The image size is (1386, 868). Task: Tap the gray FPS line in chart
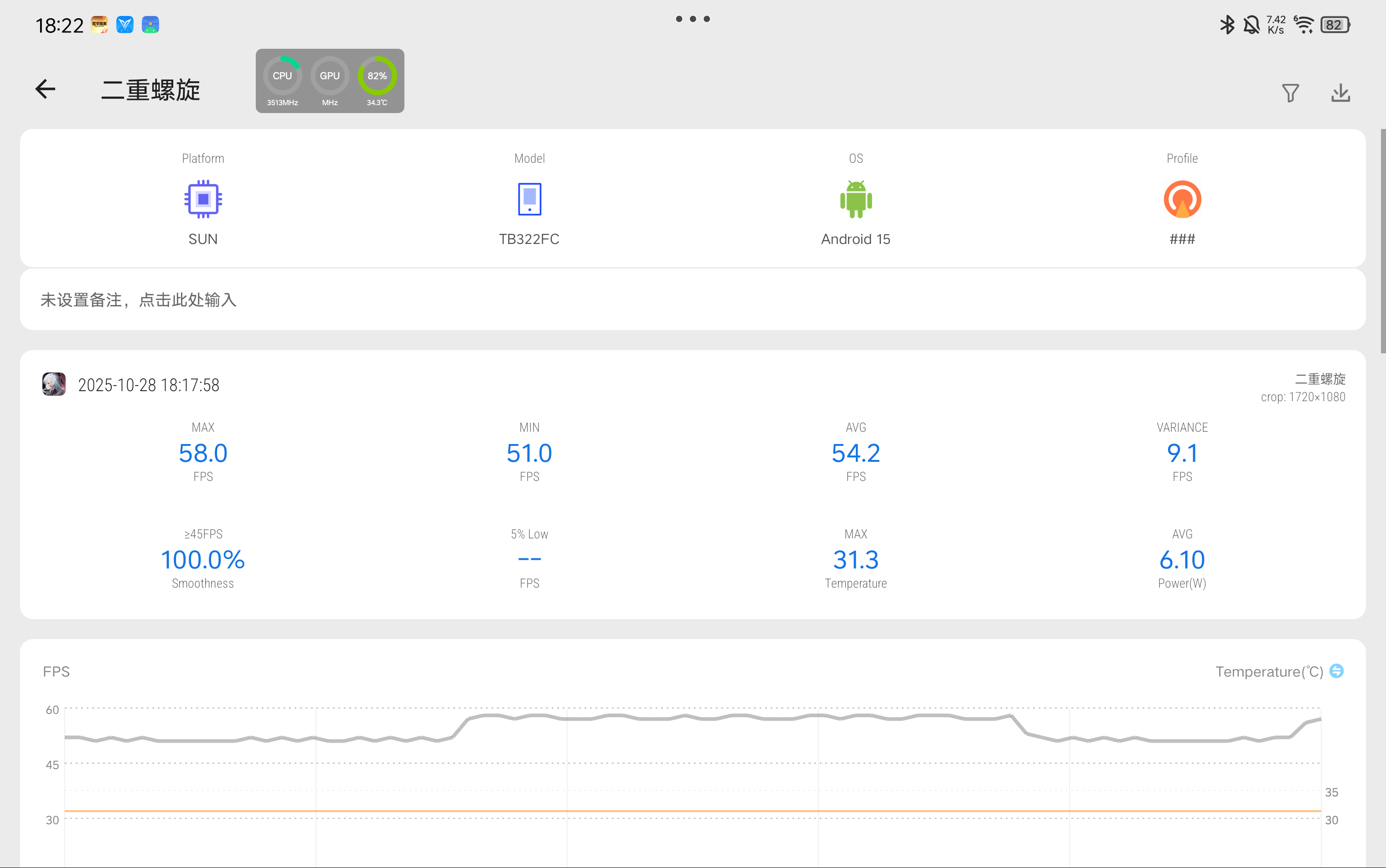(x=693, y=718)
